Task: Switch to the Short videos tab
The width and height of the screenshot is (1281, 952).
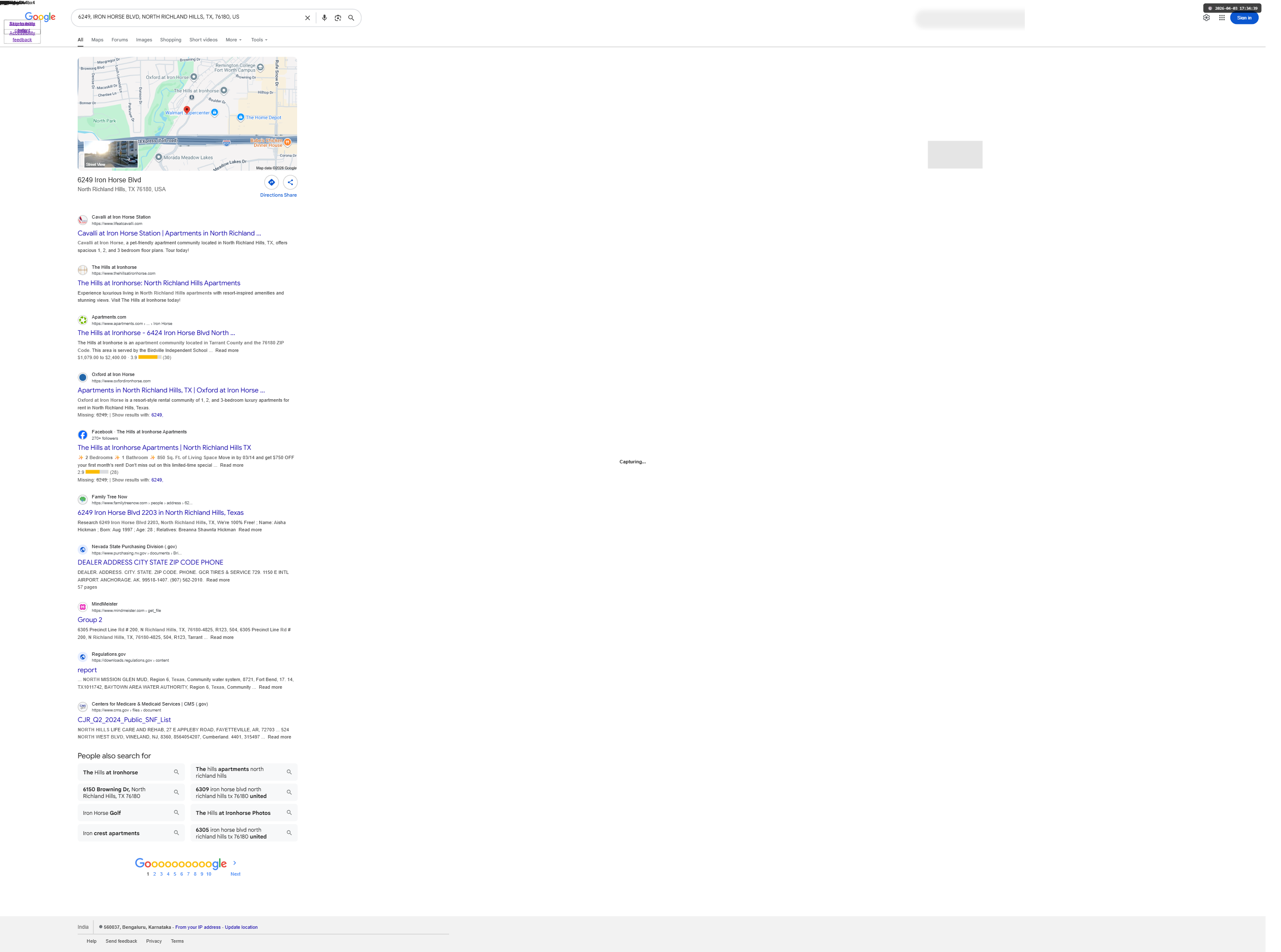Action: [x=203, y=40]
